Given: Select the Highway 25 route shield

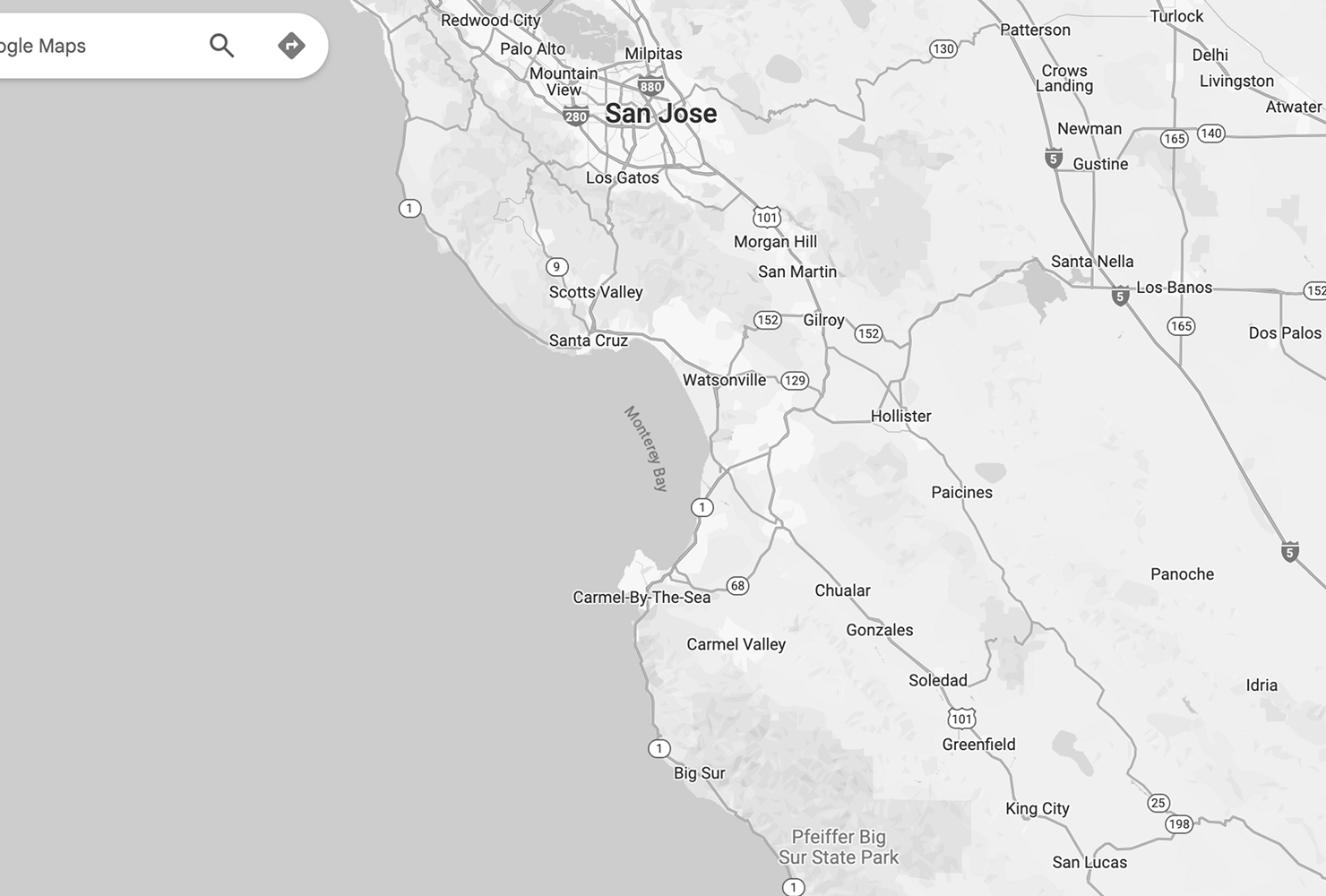Looking at the screenshot, I should click(1158, 803).
